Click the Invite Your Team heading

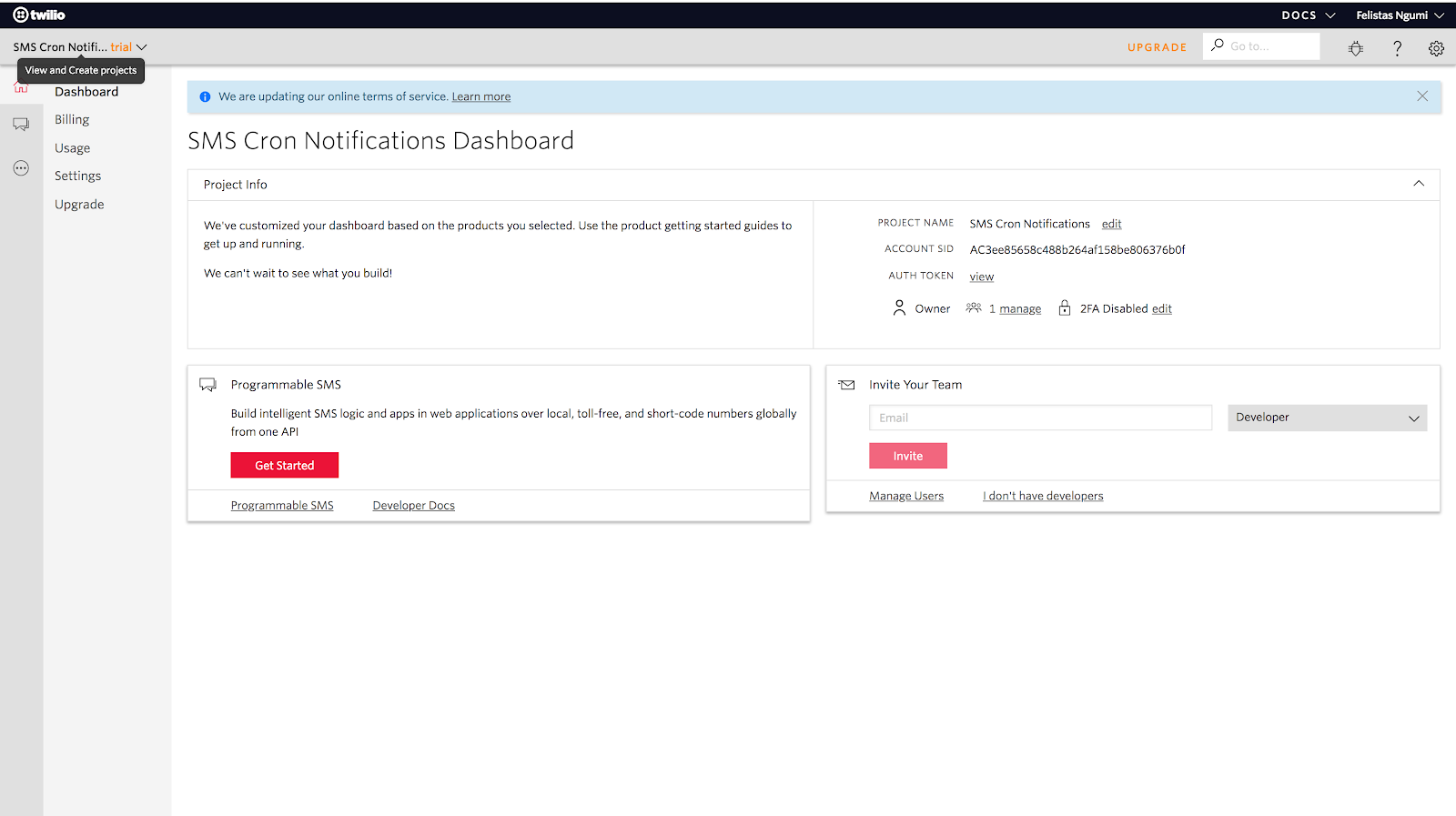pyautogui.click(x=915, y=385)
